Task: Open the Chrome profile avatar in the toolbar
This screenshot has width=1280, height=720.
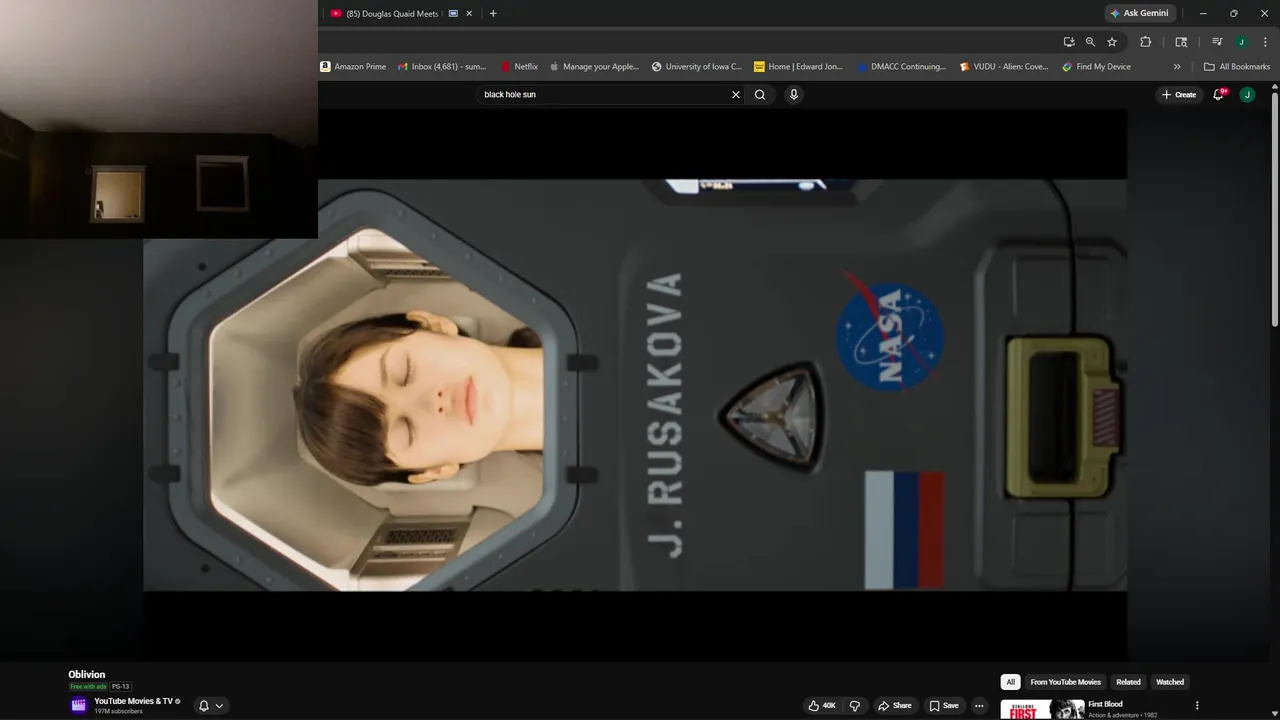Action: 1241,42
